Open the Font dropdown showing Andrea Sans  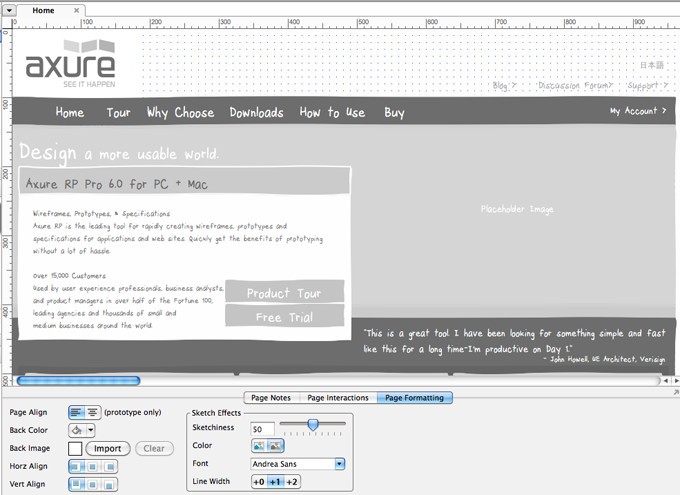298,464
